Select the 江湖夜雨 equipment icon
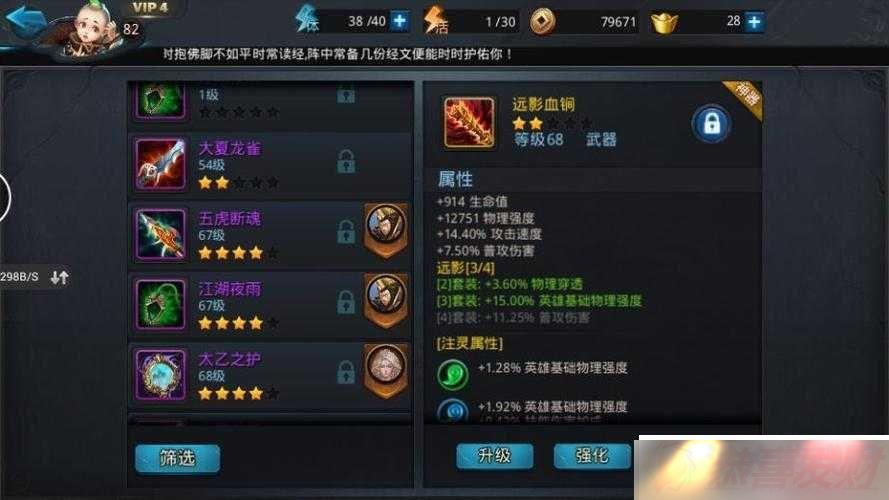889x500 pixels. click(160, 304)
